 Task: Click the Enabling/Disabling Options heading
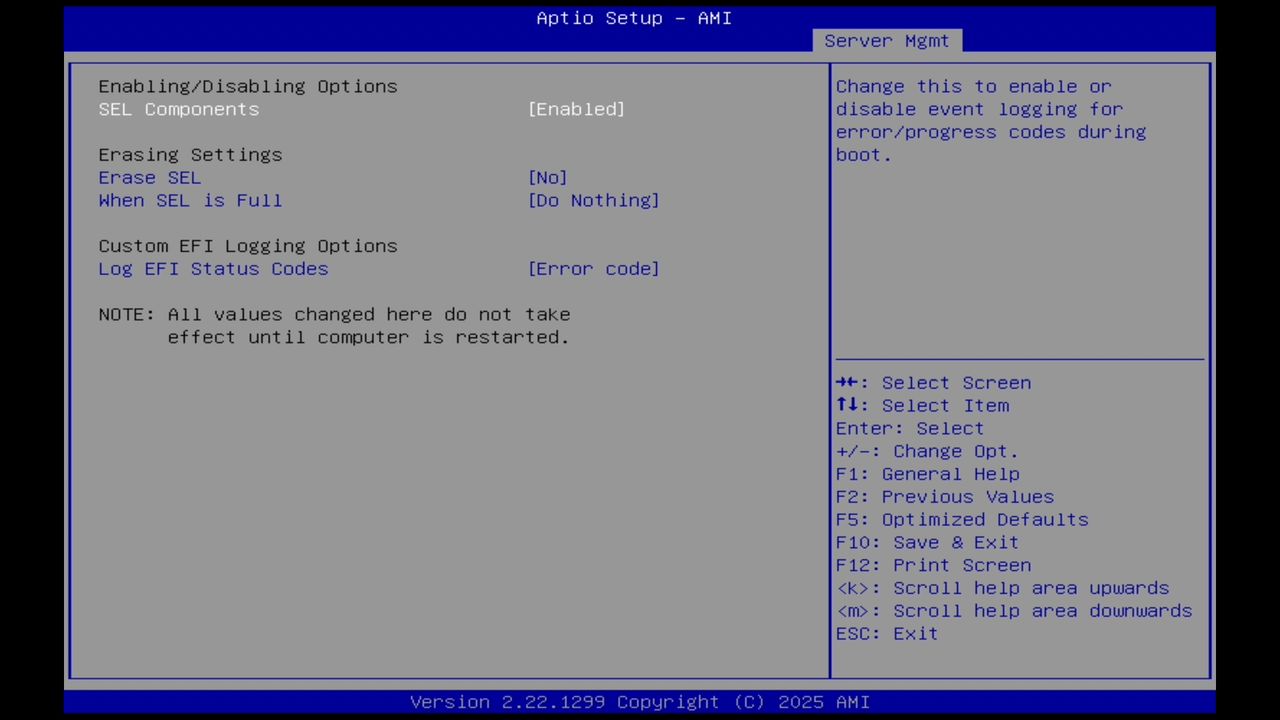click(247, 86)
